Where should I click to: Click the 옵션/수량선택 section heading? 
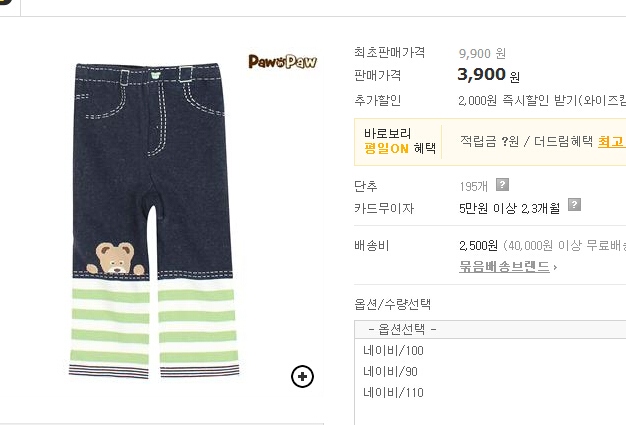tap(392, 304)
